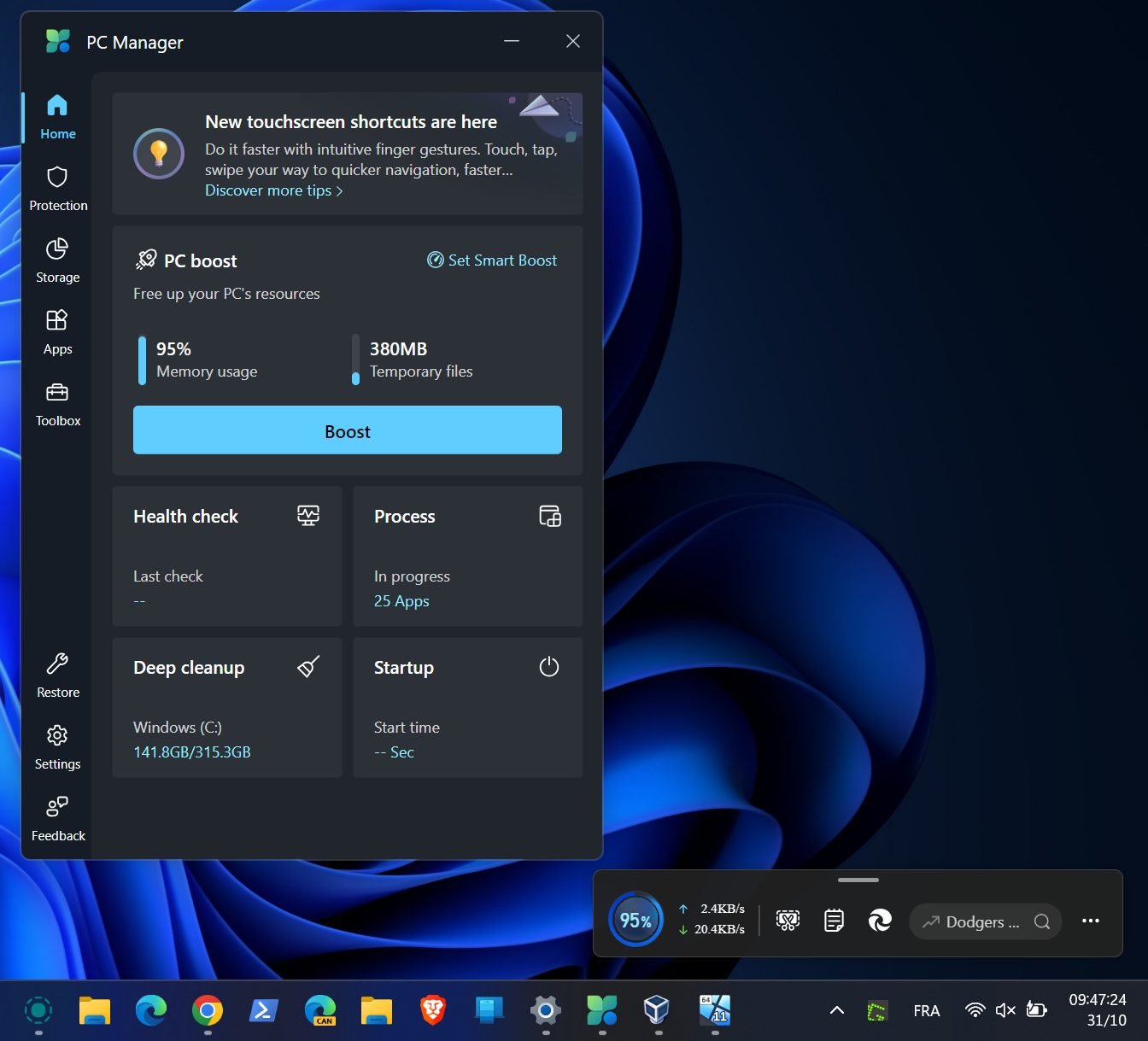The width and height of the screenshot is (1148, 1041).
Task: Click the Dodgers search box
Action: 984,922
